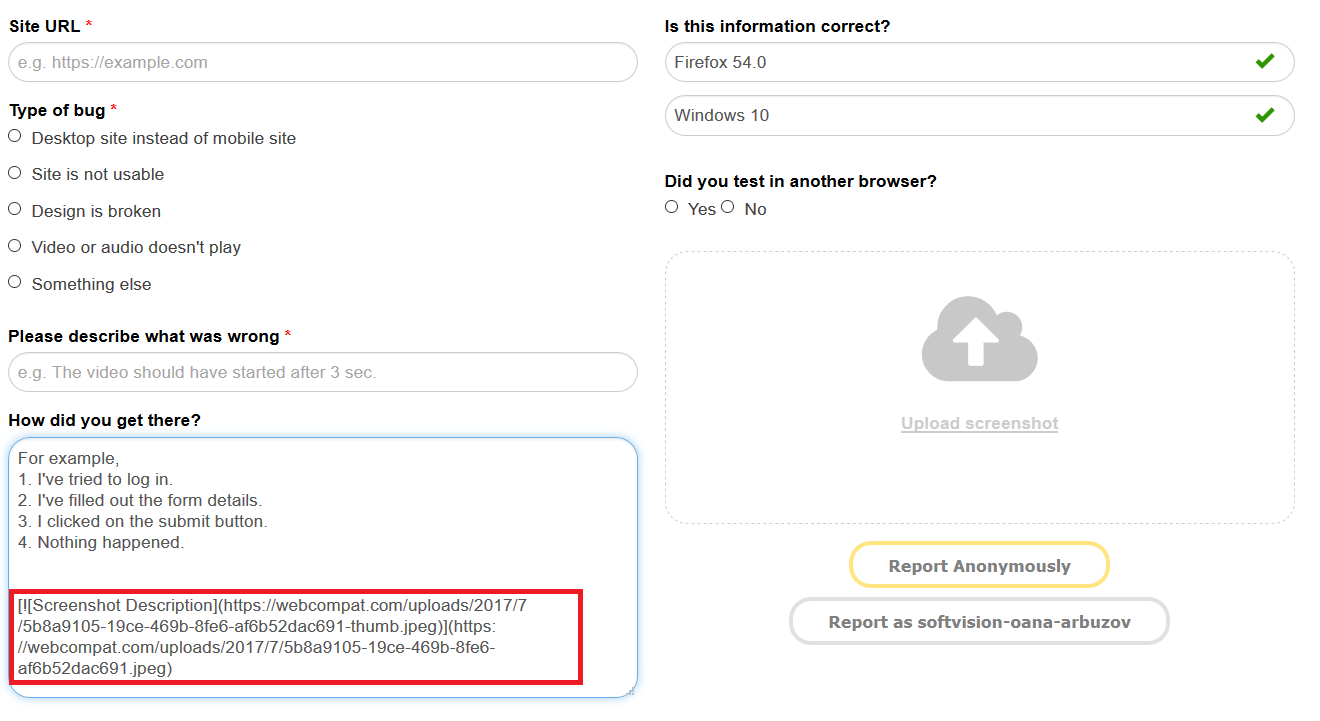Select "Video or audio doesn't play"
Image resolution: width=1320 pixels, height=721 pixels.
click(x=15, y=244)
